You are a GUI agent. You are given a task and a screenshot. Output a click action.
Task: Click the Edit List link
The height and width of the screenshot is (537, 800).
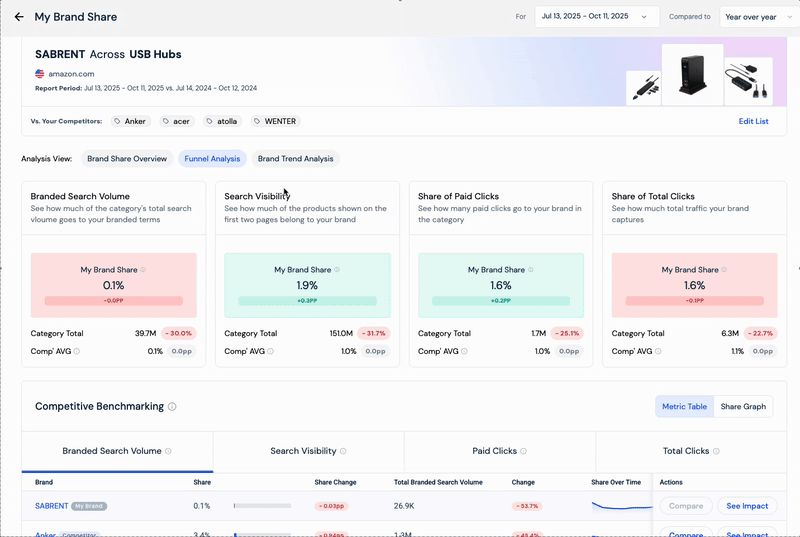click(x=753, y=121)
